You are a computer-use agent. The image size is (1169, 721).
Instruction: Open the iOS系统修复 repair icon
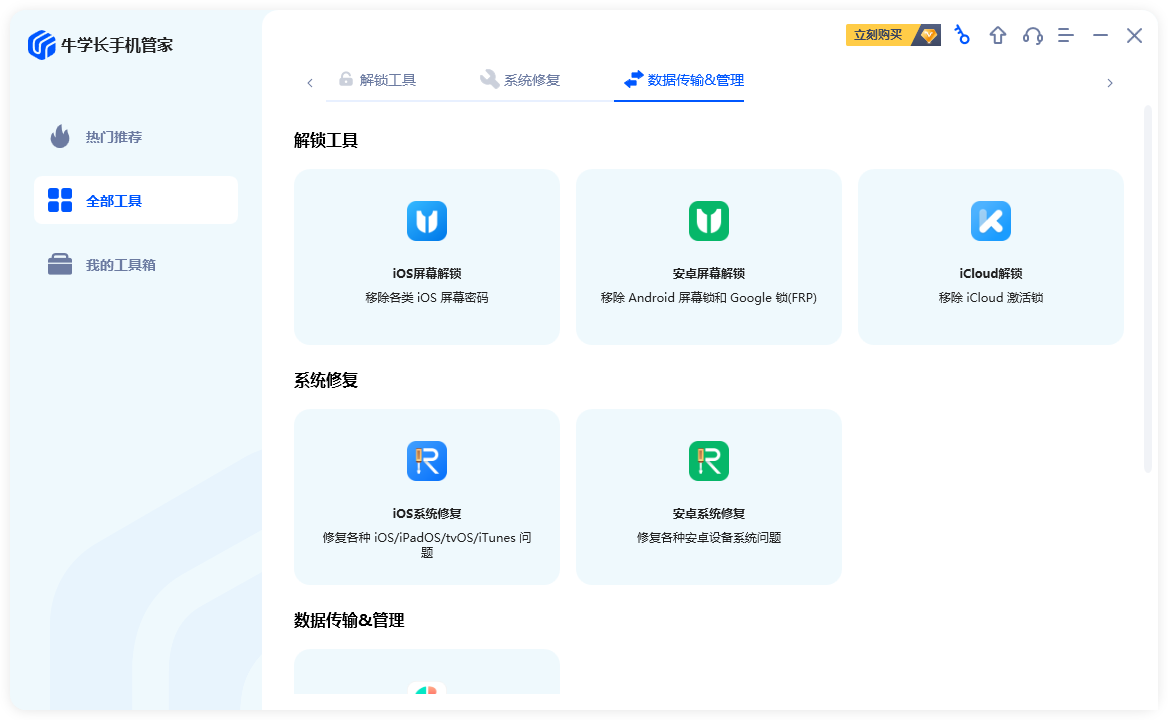(427, 461)
